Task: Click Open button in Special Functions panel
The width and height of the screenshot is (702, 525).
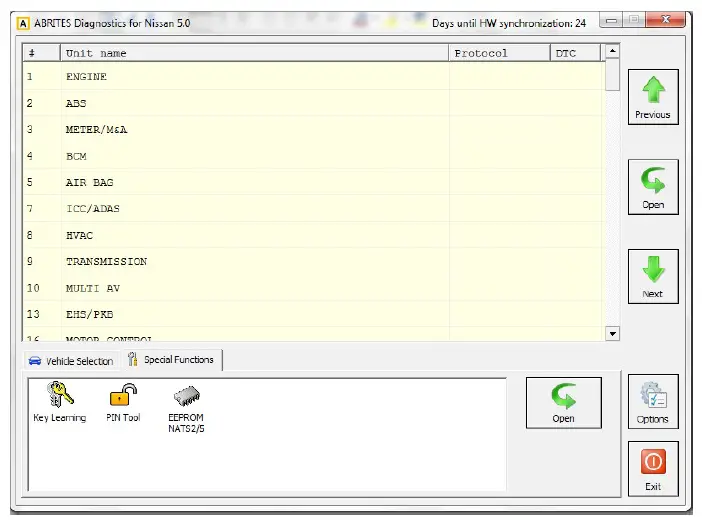Action: pos(564,403)
